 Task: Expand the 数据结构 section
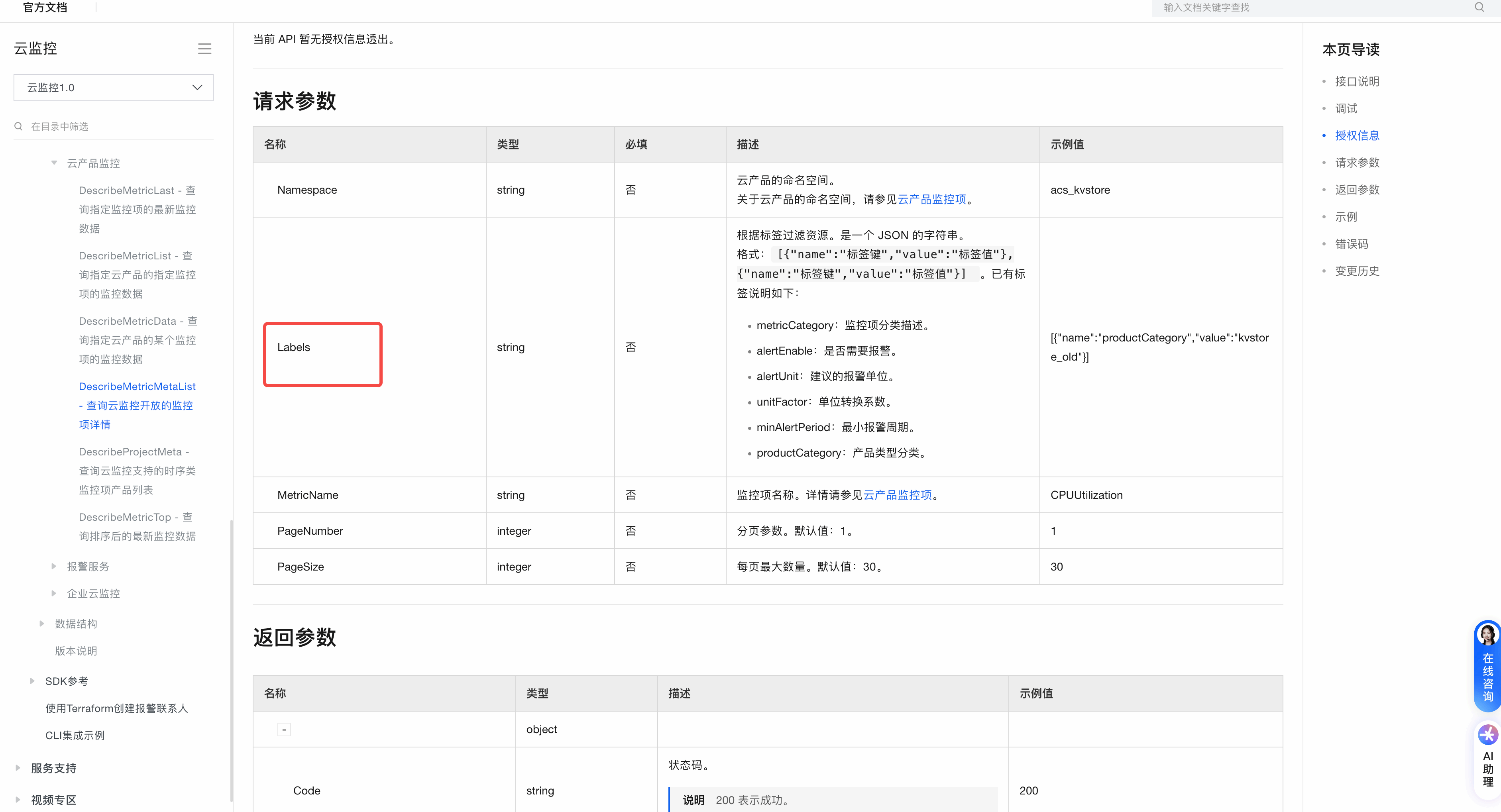click(x=42, y=624)
